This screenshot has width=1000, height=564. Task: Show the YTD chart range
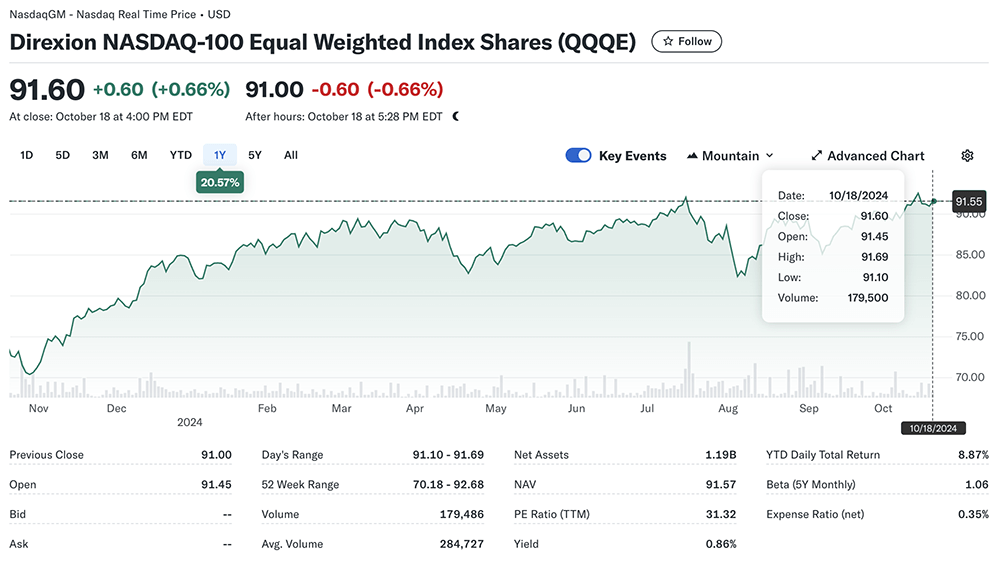pos(180,155)
